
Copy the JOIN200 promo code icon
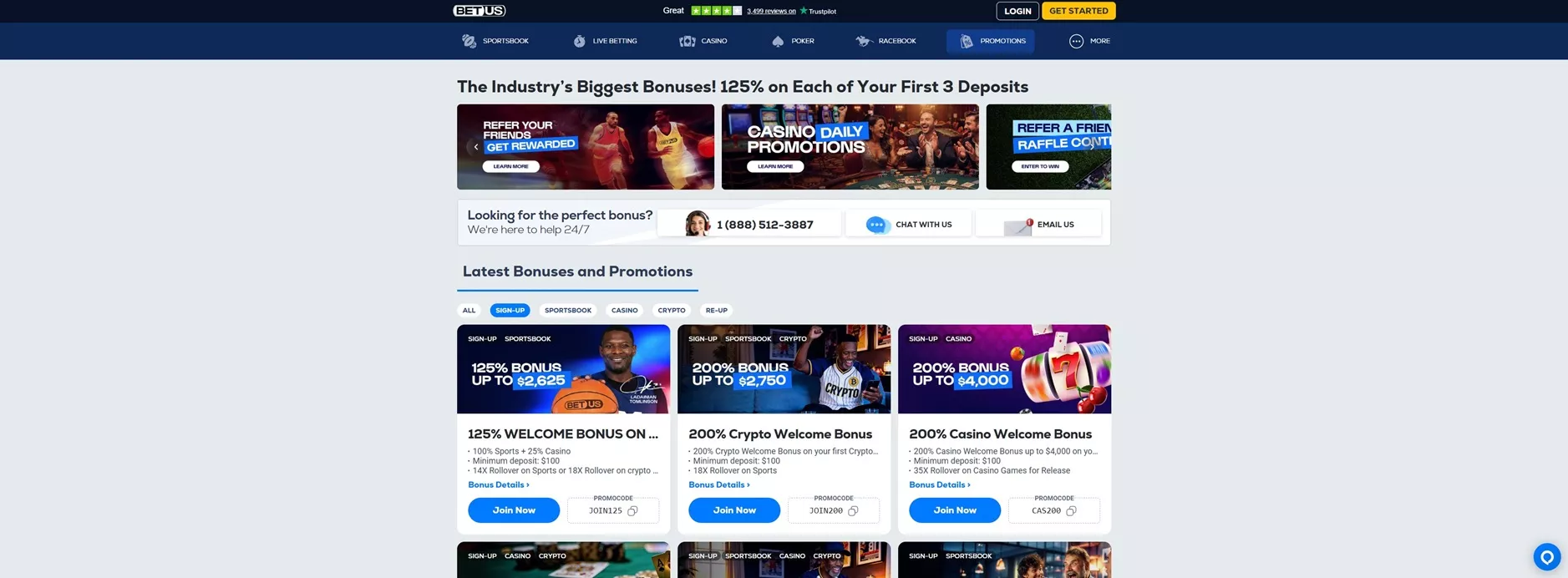[x=853, y=511]
